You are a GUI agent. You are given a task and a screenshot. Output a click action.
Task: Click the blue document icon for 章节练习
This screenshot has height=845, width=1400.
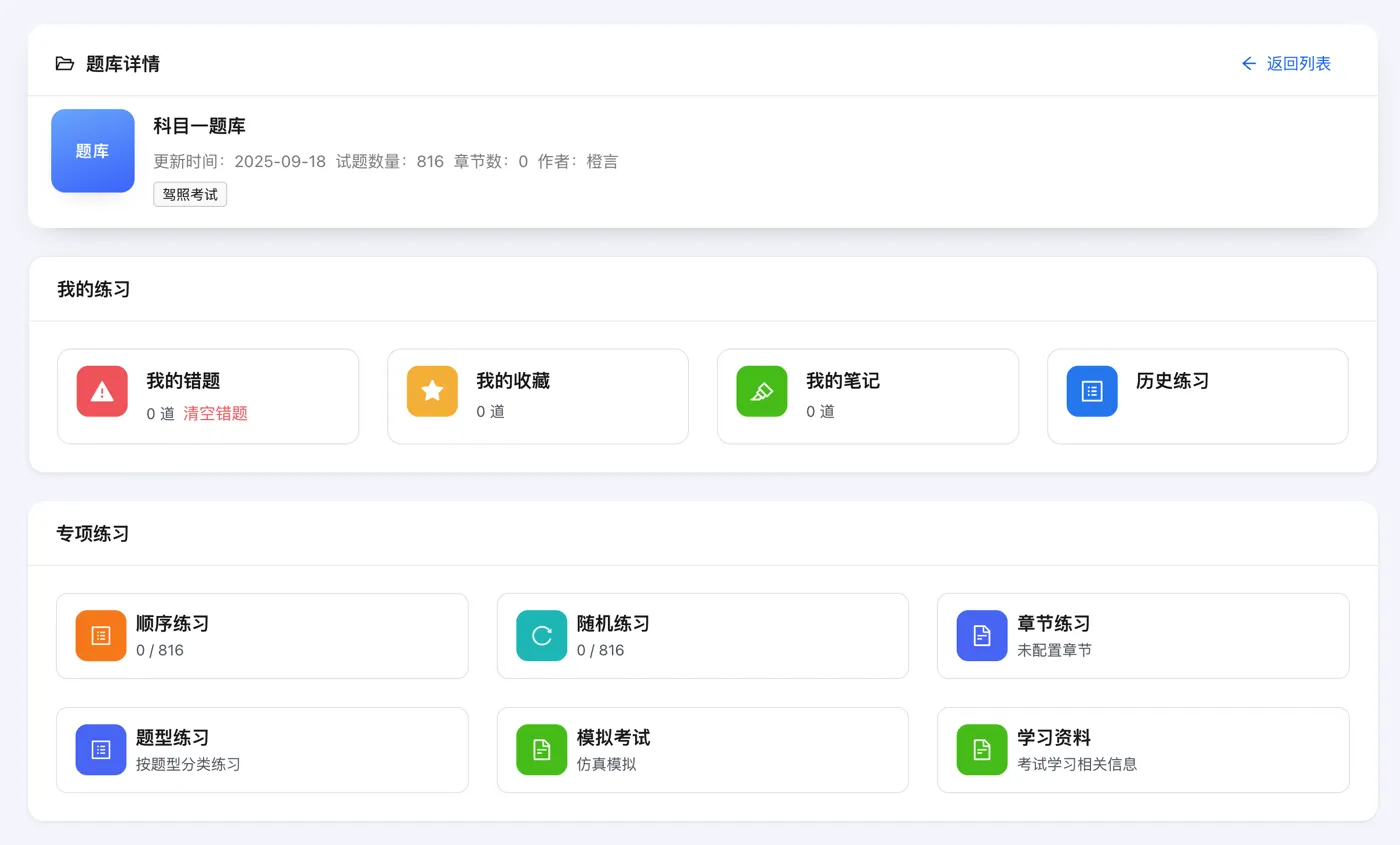pos(982,636)
